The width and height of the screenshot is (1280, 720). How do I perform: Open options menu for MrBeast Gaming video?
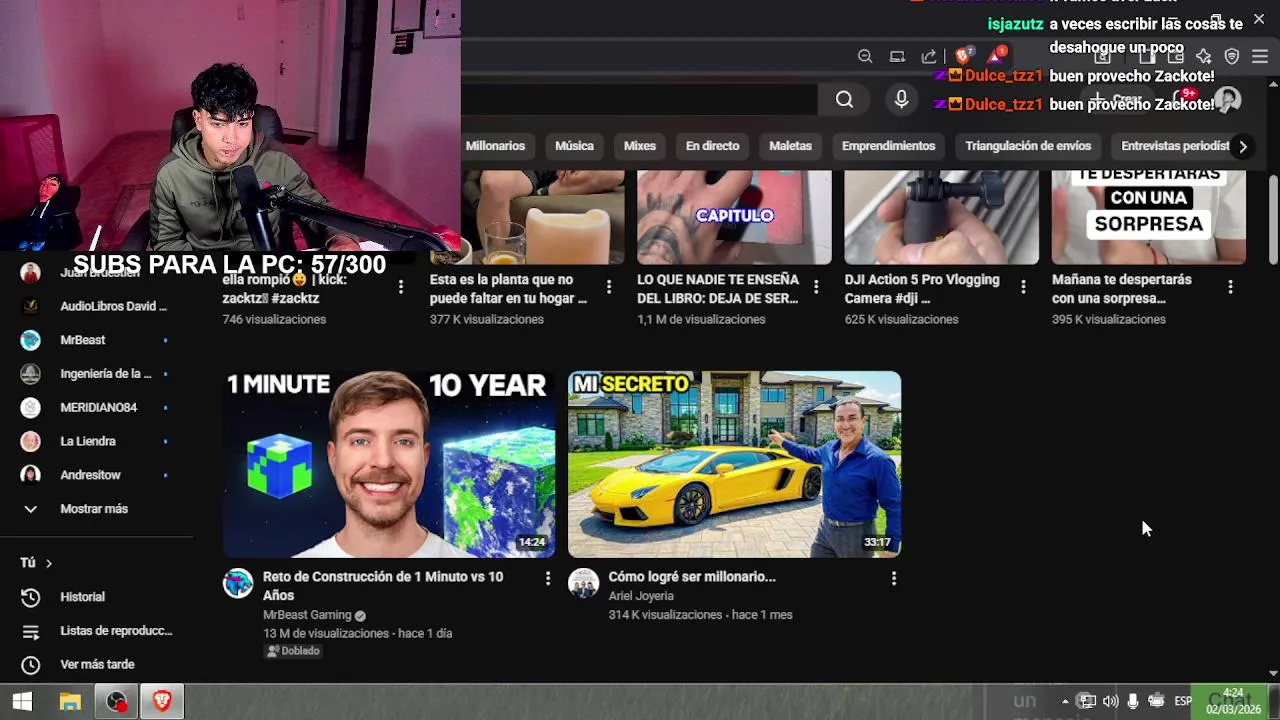547,578
